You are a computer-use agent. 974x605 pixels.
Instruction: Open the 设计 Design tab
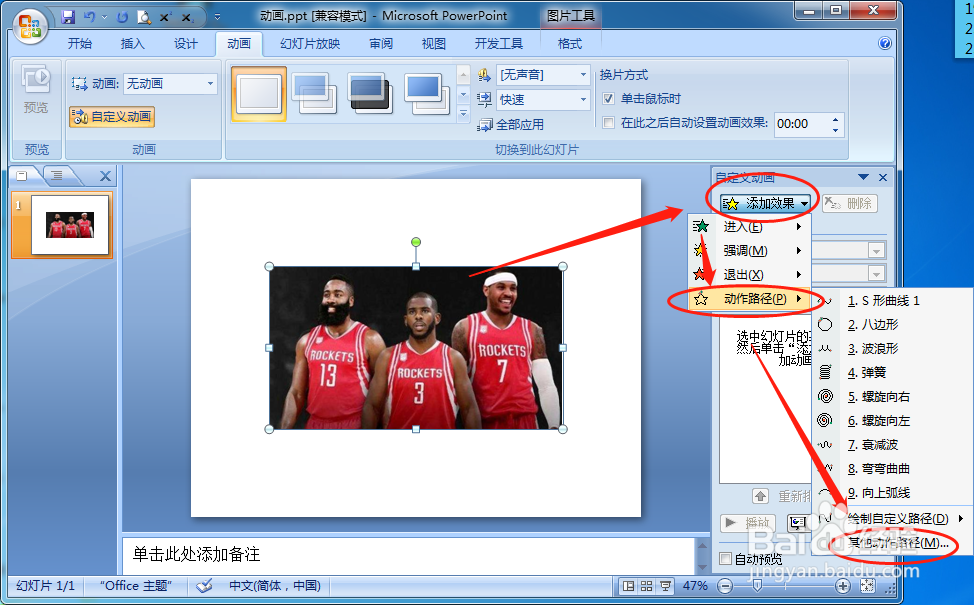[186, 43]
